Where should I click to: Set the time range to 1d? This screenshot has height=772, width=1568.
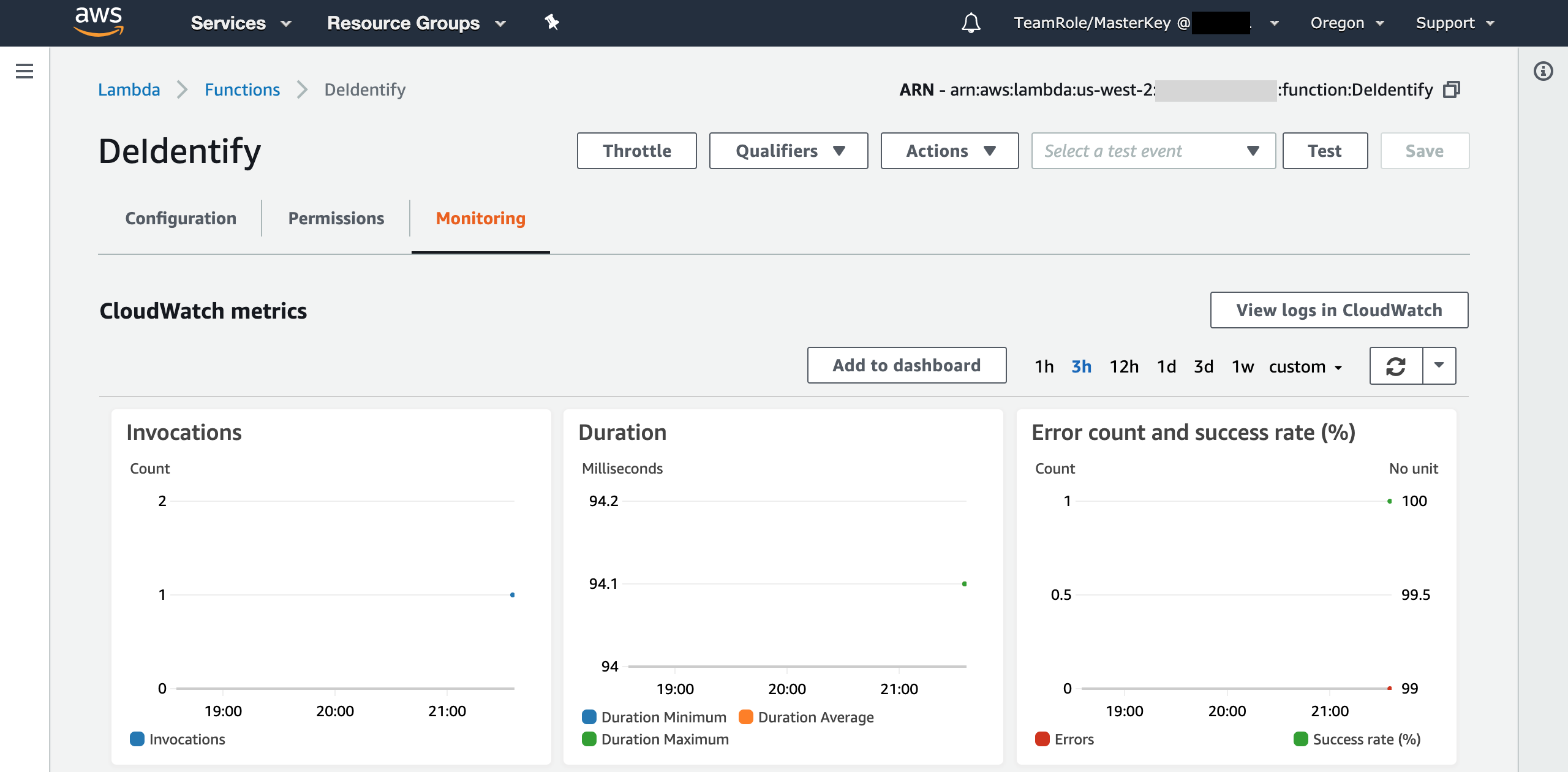1166,366
